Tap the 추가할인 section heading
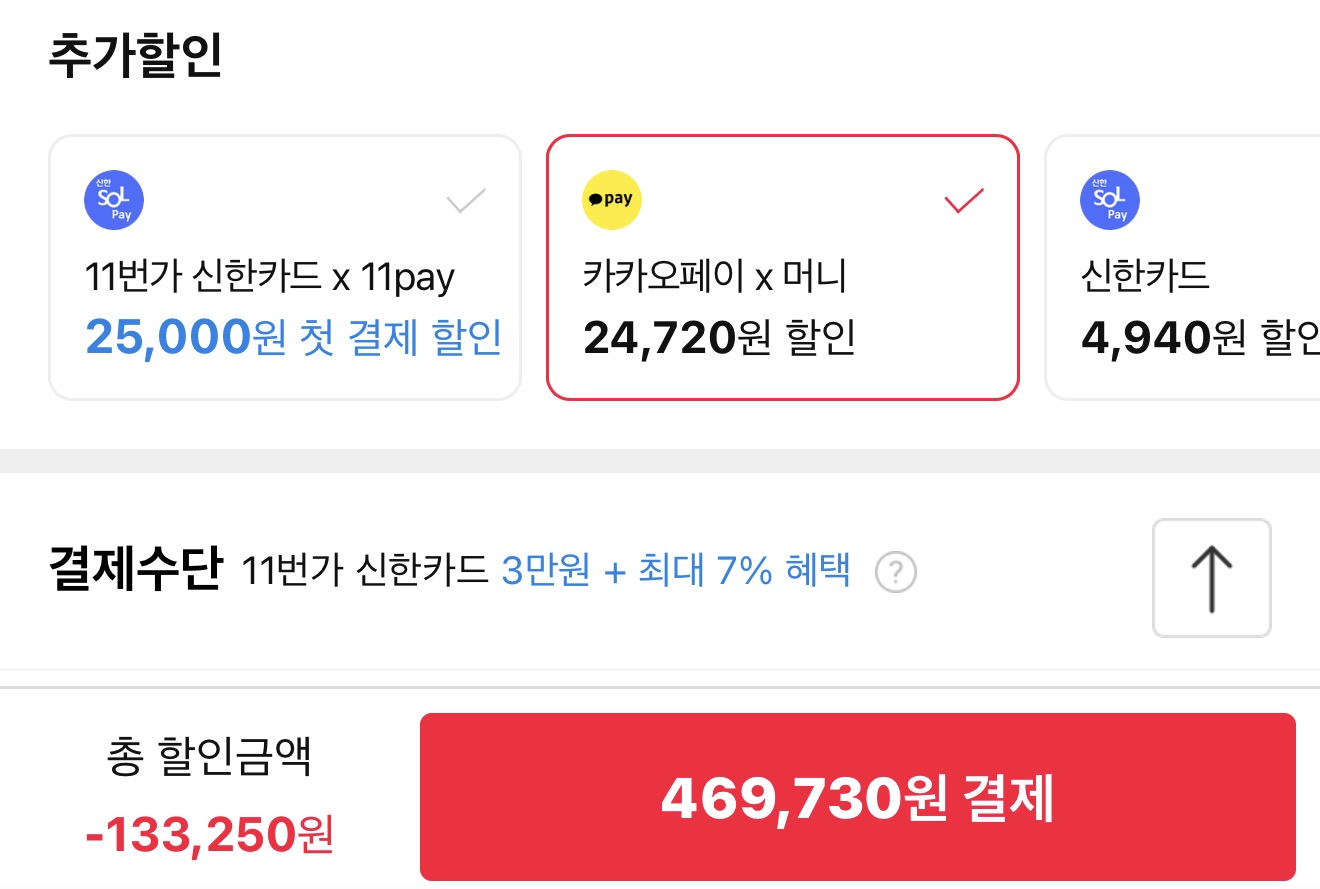Viewport: 1320px width, 889px height. point(135,56)
